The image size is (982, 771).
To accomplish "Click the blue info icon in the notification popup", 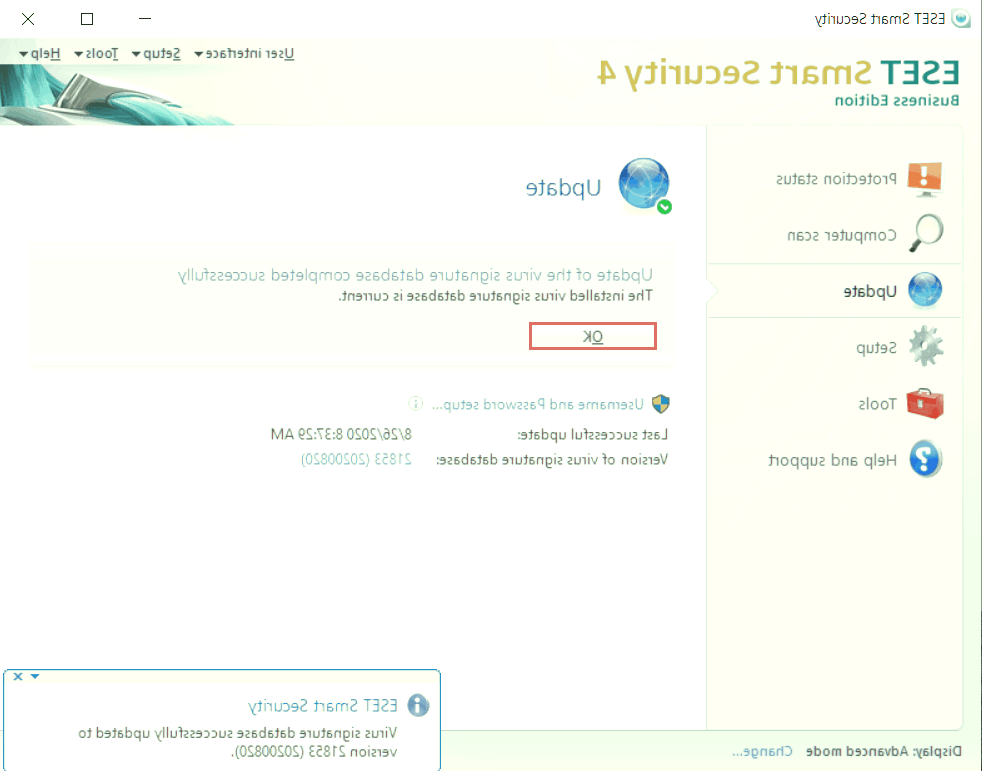I will click(x=418, y=705).
